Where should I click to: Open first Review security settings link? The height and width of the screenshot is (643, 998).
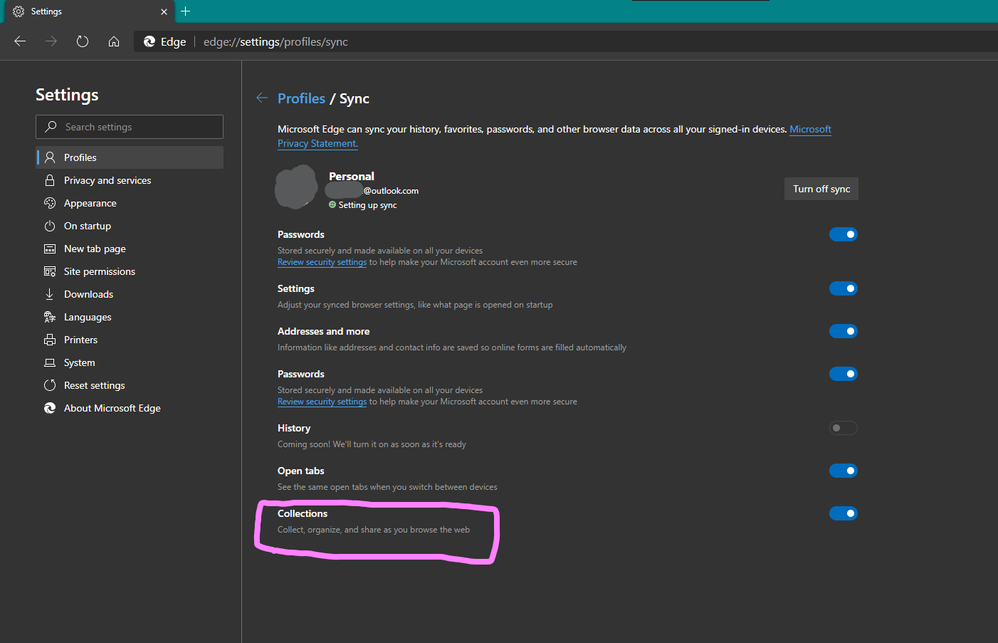(x=322, y=262)
